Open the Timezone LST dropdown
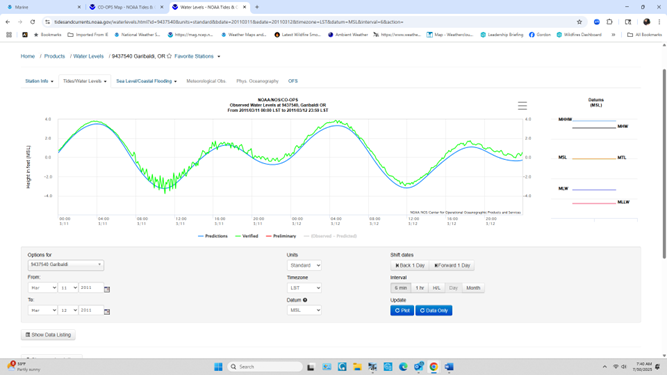This screenshot has height=375, width=667. pos(304,288)
